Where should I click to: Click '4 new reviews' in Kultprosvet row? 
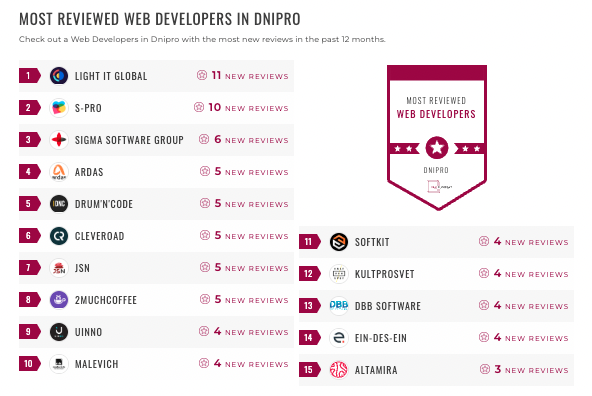pos(531,274)
